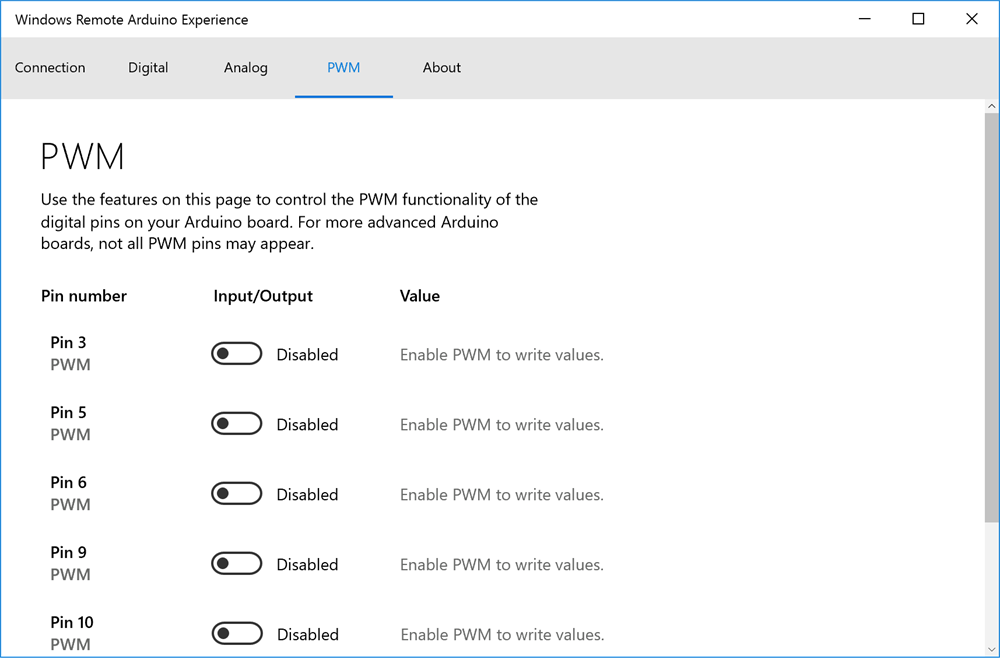This screenshot has width=1000, height=658.
Task: Click the scrollbar down arrow
Action: (x=991, y=648)
